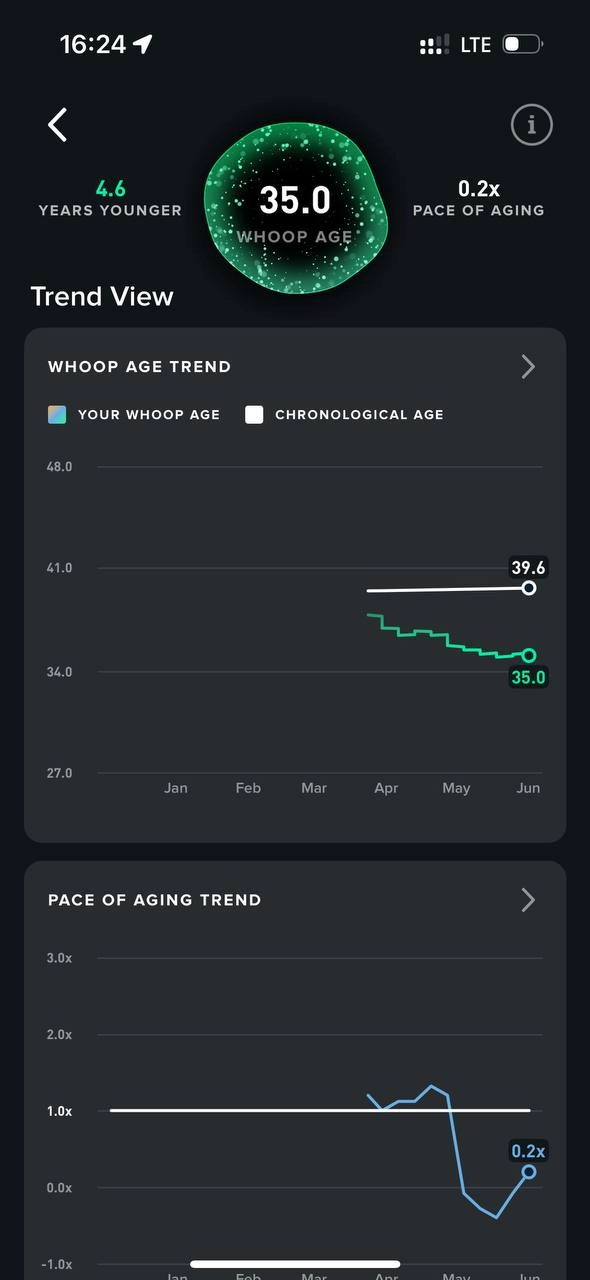Toggle the Chronological Age legend swatch

tap(254, 414)
